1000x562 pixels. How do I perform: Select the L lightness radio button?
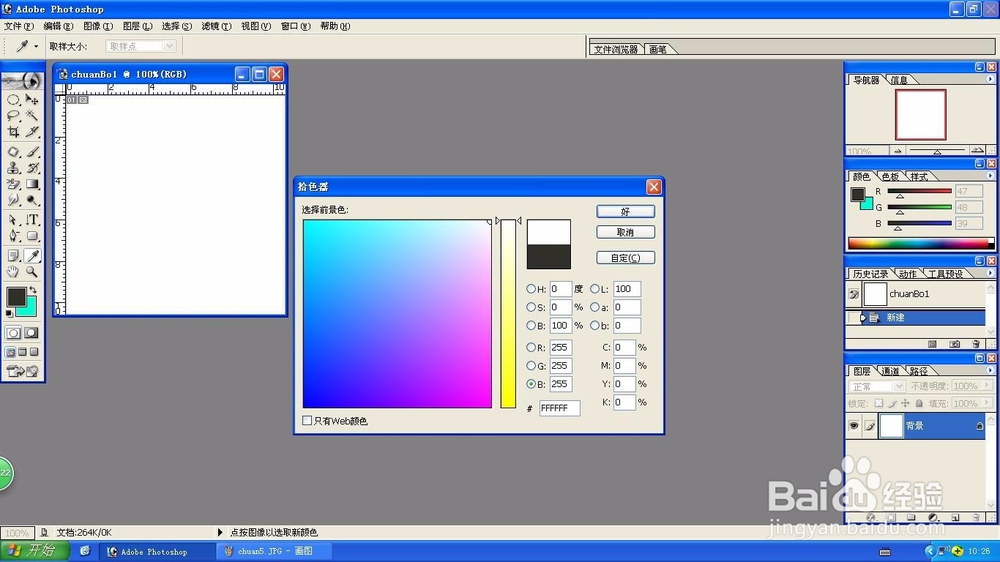click(594, 289)
